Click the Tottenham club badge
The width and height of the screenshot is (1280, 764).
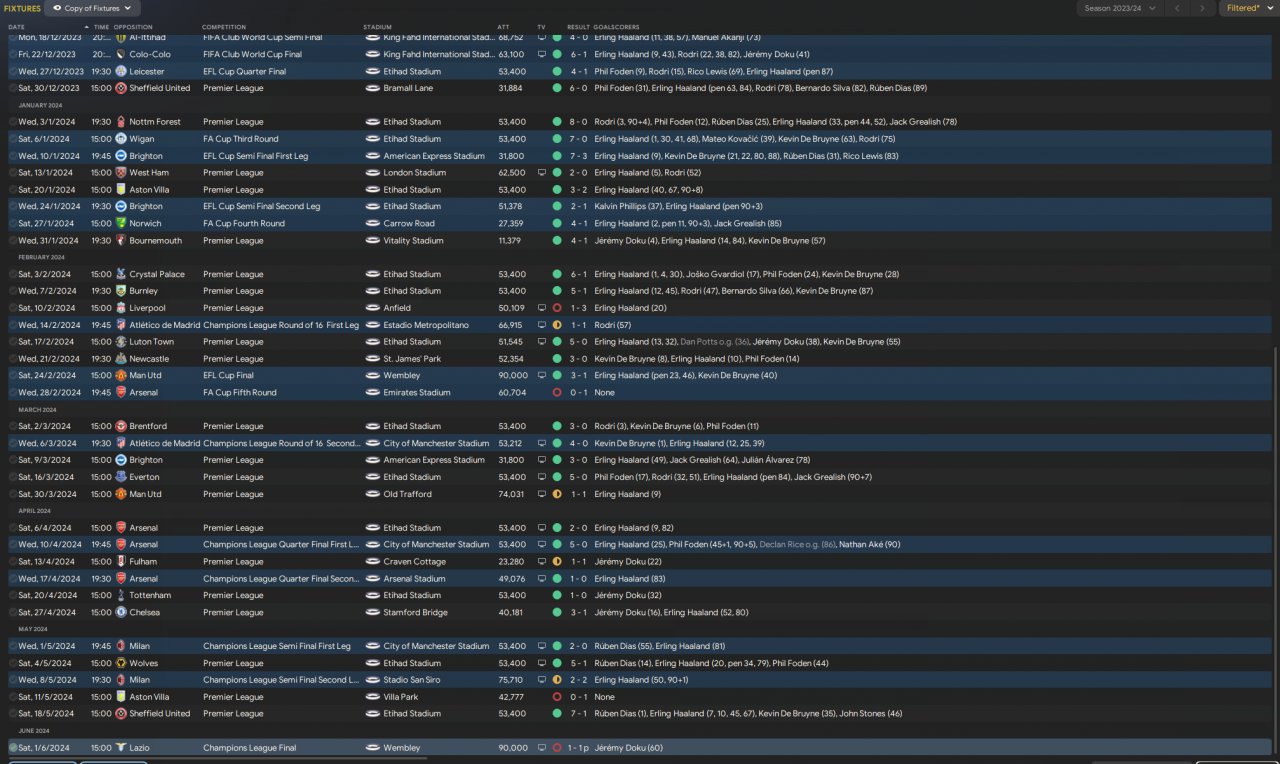pos(120,595)
